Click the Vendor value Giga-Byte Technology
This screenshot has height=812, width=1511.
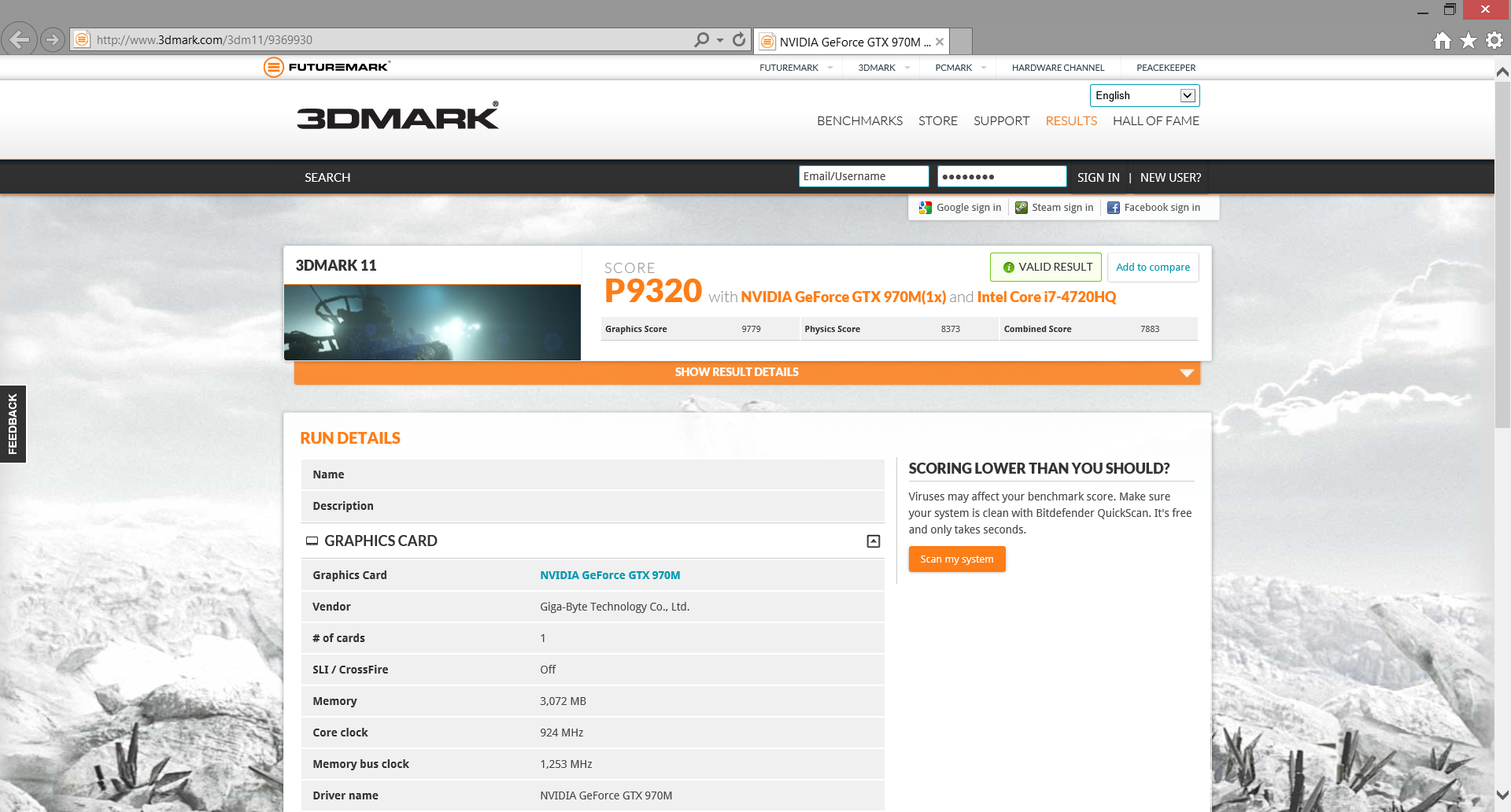coord(615,607)
